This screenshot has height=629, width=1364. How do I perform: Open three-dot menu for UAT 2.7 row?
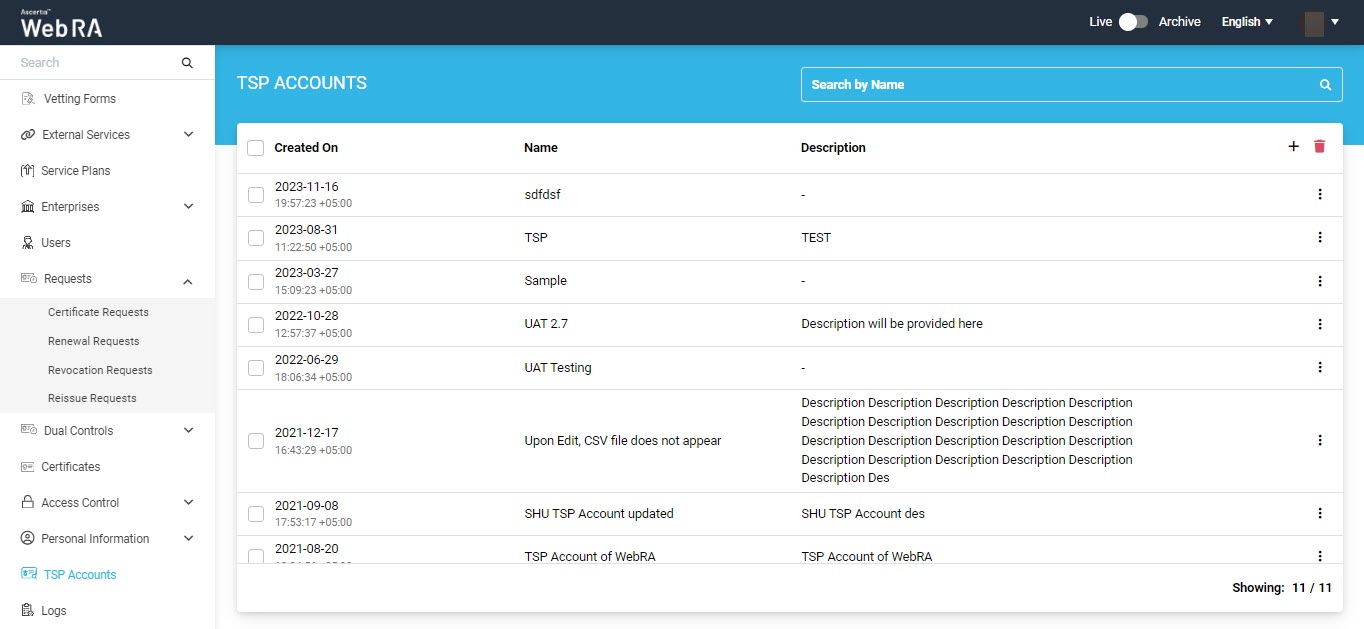1319,324
